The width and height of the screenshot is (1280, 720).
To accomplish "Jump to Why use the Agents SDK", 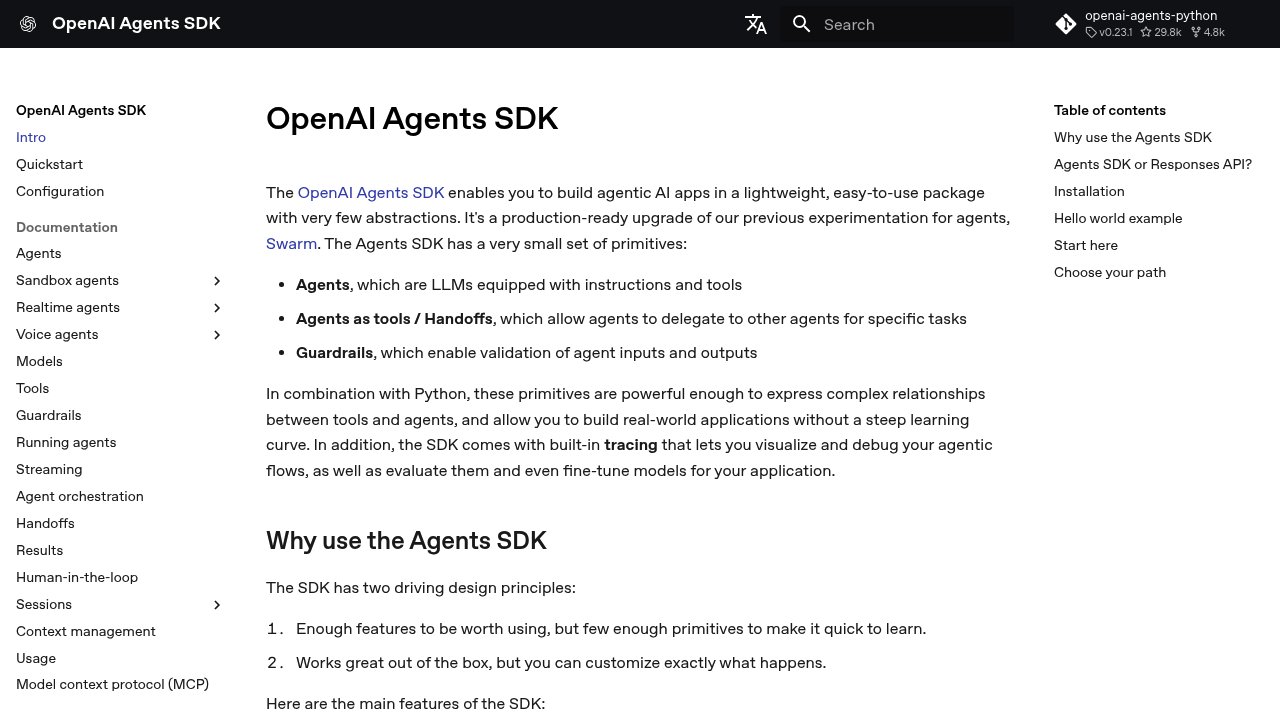I will click(1133, 138).
